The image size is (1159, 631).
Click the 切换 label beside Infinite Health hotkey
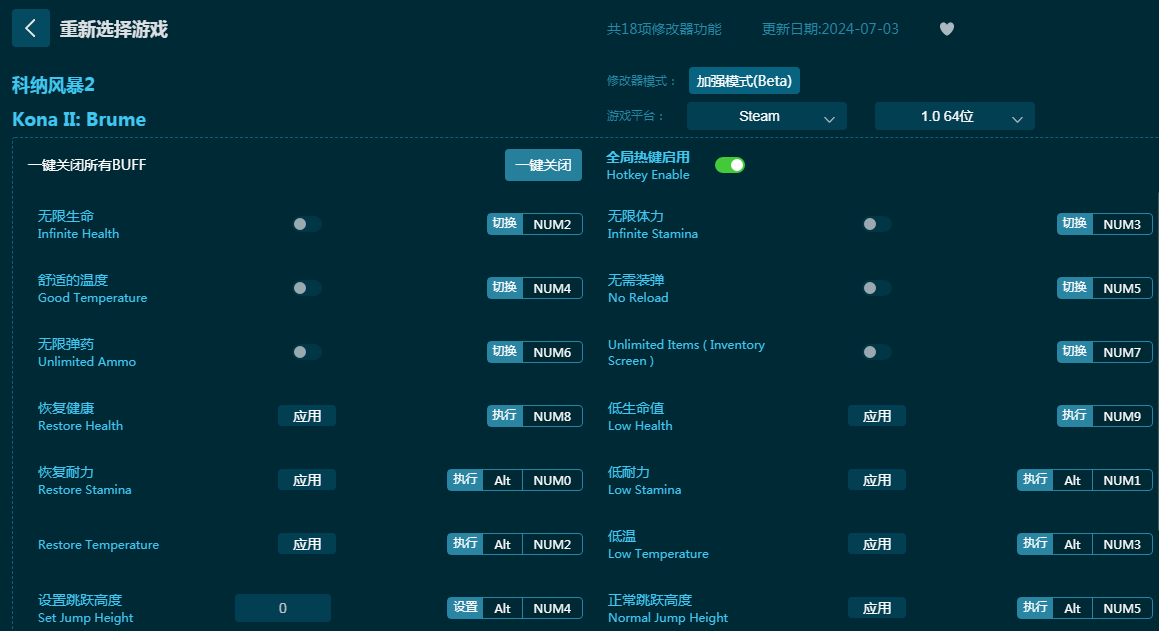pos(505,223)
